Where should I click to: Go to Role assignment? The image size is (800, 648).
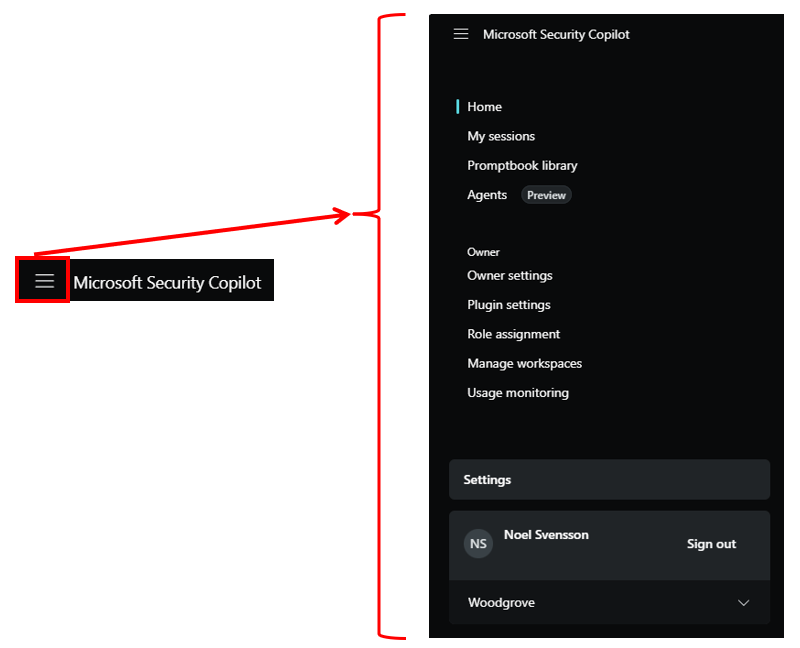(x=513, y=334)
